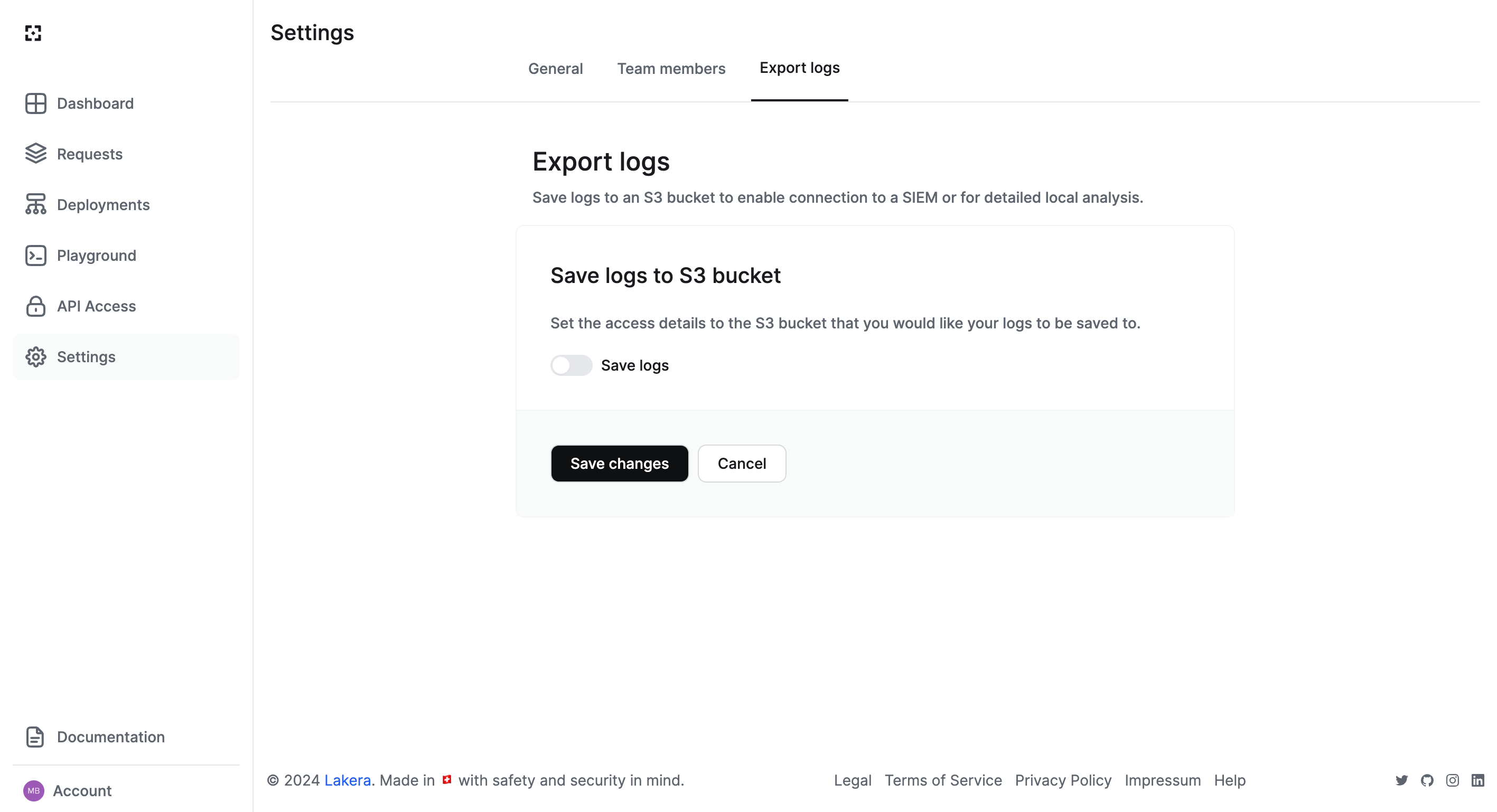Image resolution: width=1497 pixels, height=812 pixels.
Task: Open the Team members tab
Action: [671, 69]
